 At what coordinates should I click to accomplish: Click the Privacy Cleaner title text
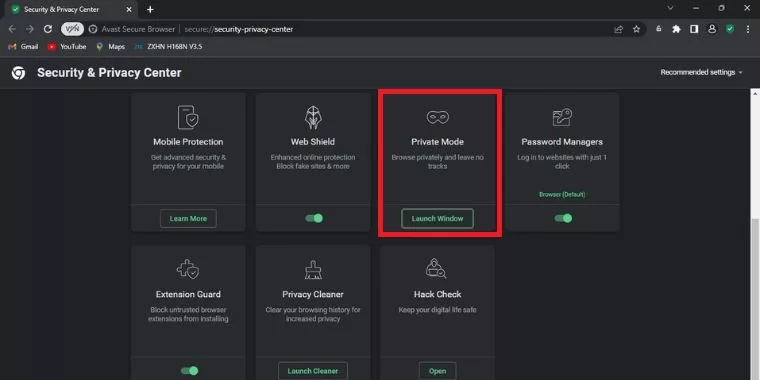(313, 294)
